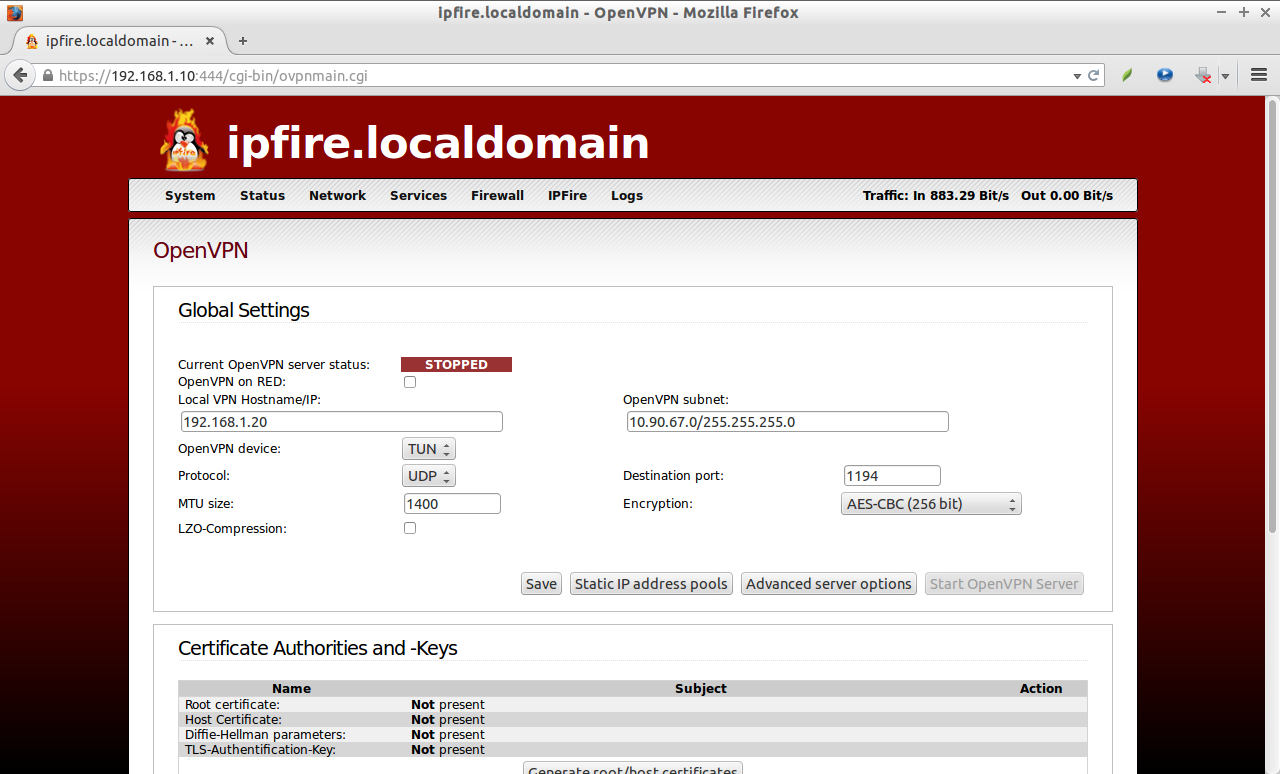Click Generate root/host certificates button
The height and width of the screenshot is (774, 1280).
[x=632, y=768]
